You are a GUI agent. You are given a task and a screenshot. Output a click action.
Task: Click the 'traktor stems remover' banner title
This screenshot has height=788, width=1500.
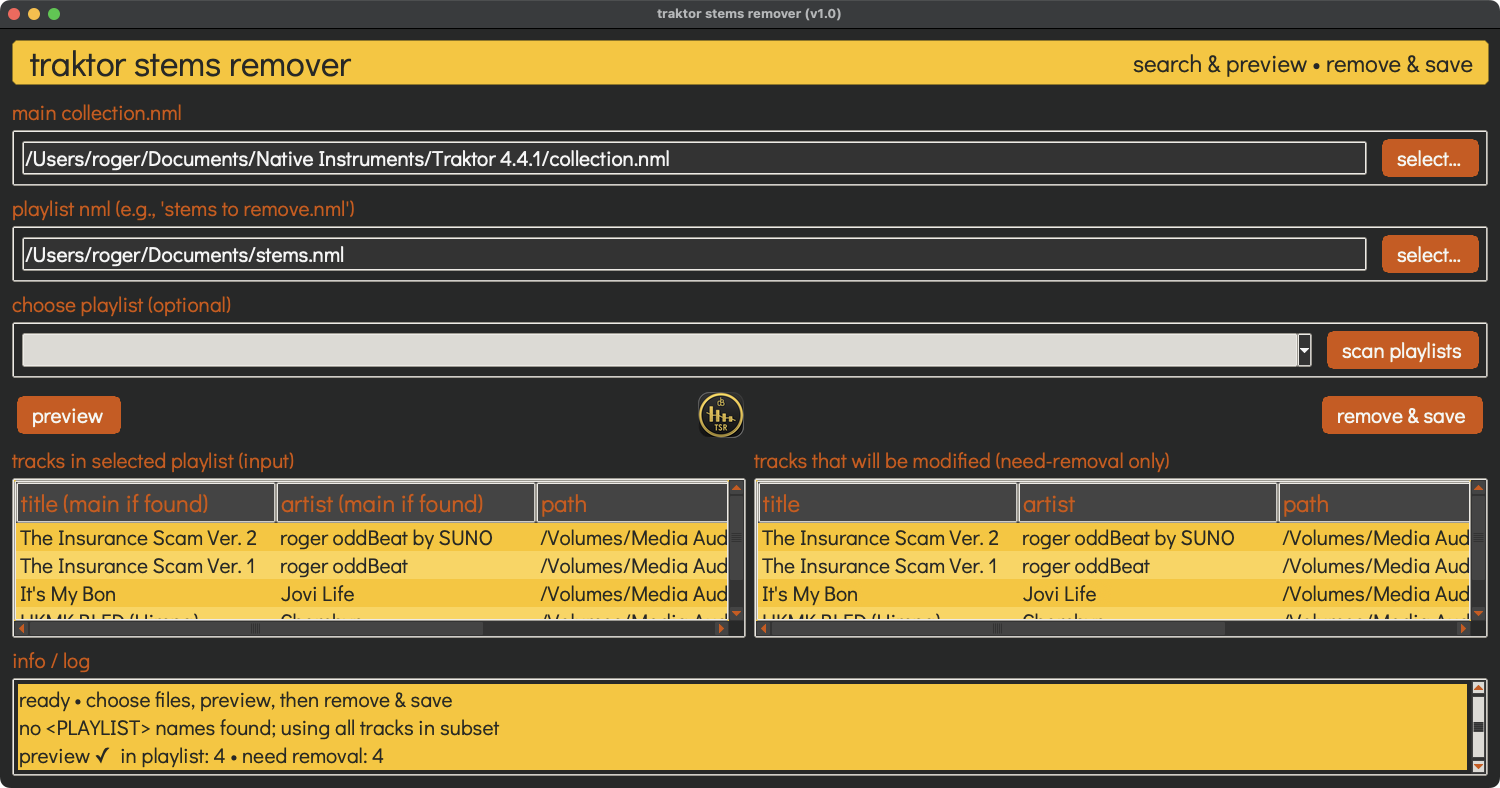coord(190,64)
